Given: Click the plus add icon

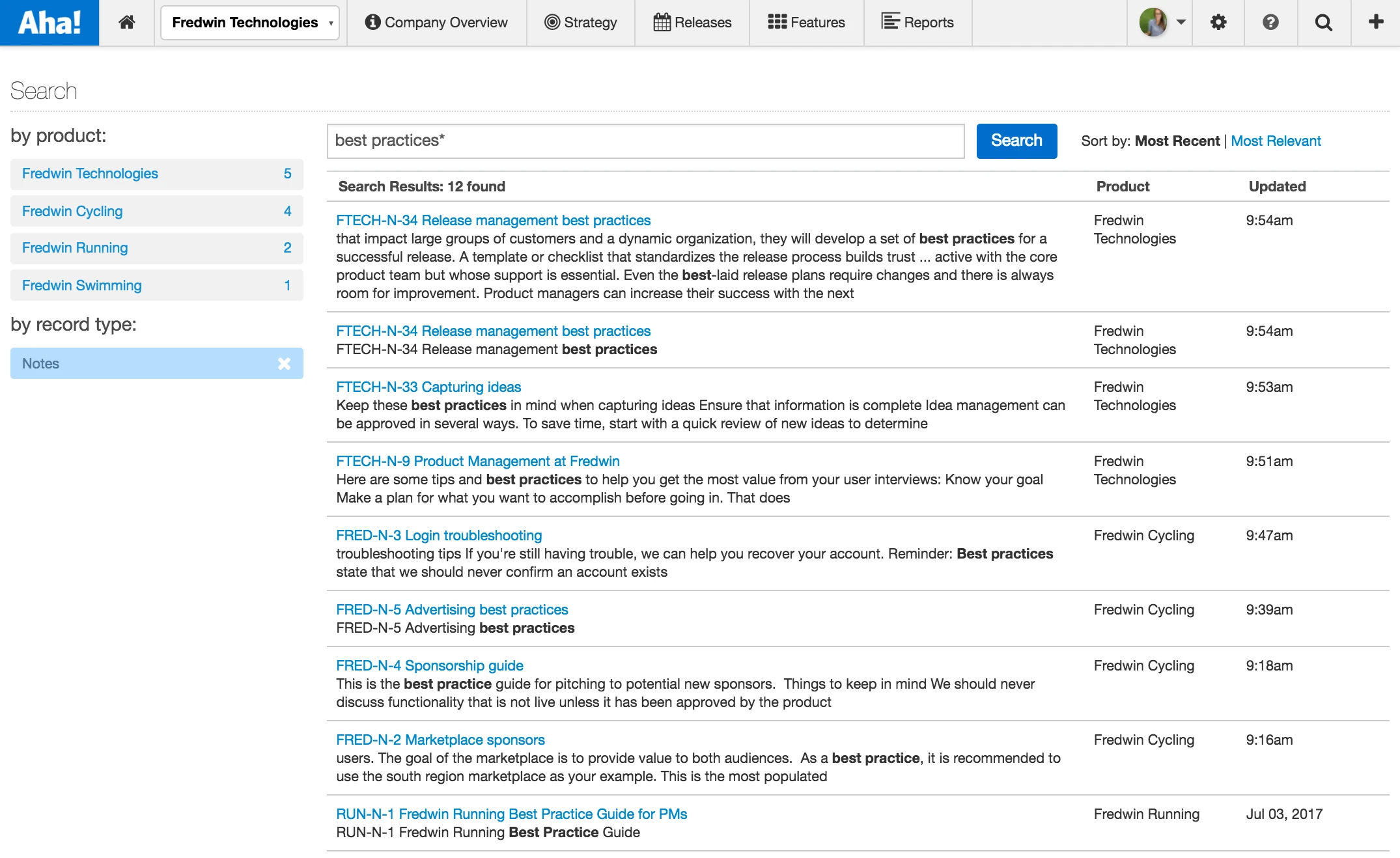Looking at the screenshot, I should [1375, 23].
